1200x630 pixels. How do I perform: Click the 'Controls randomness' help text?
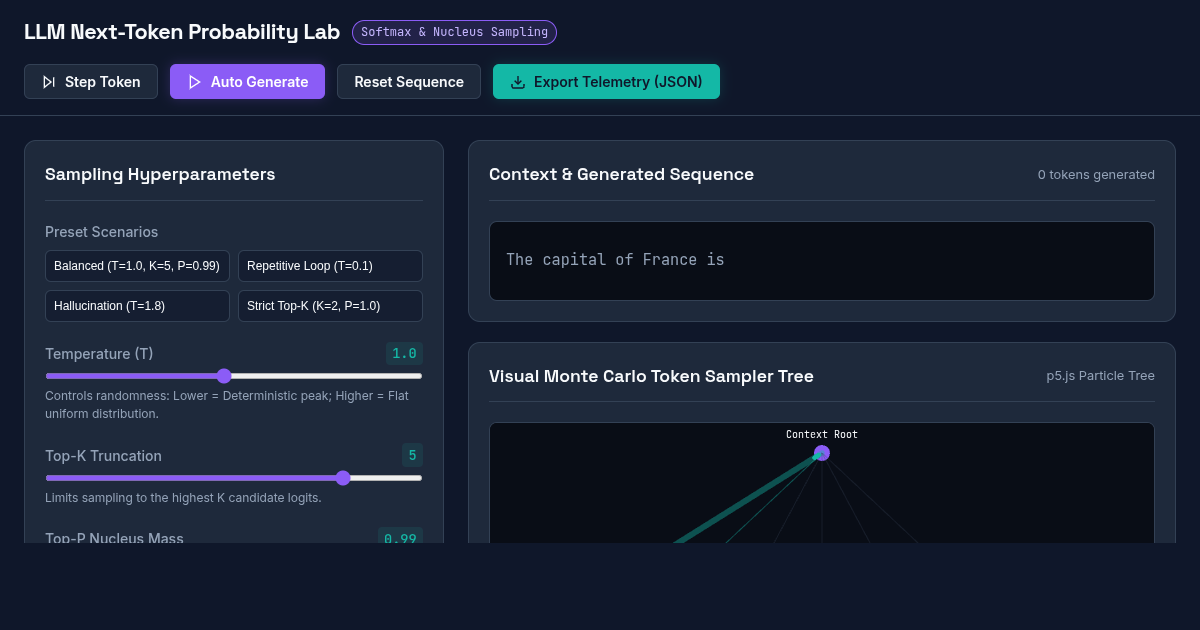tap(227, 405)
